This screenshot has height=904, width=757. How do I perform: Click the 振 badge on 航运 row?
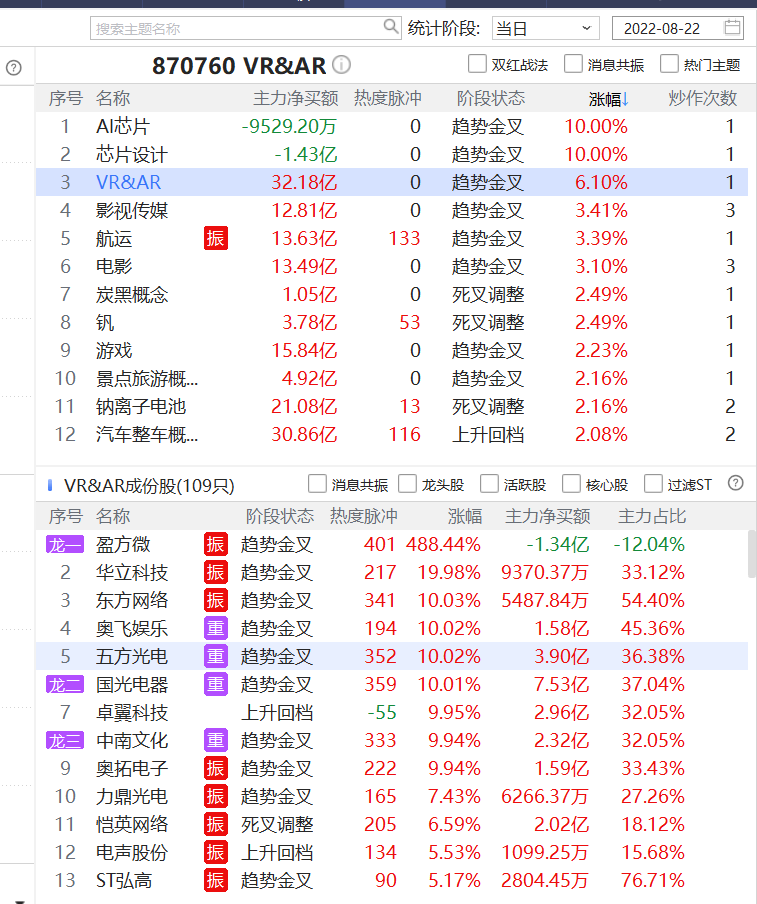[216, 238]
